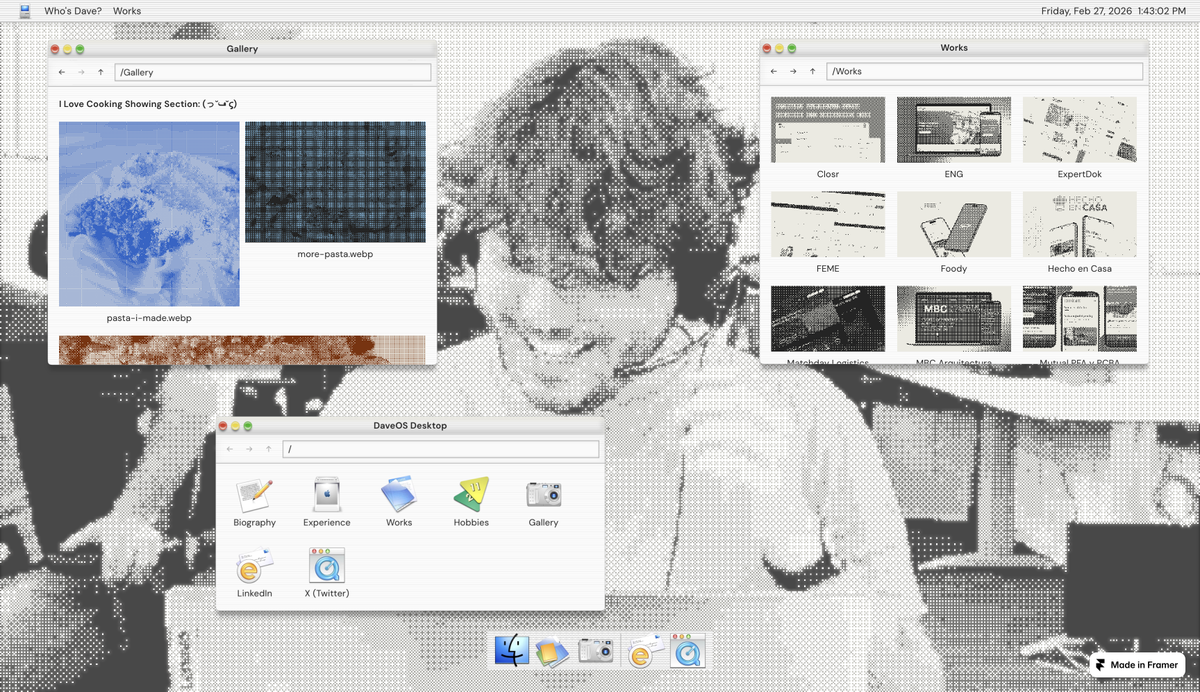Click the camera icon in the dock

[x=595, y=651]
